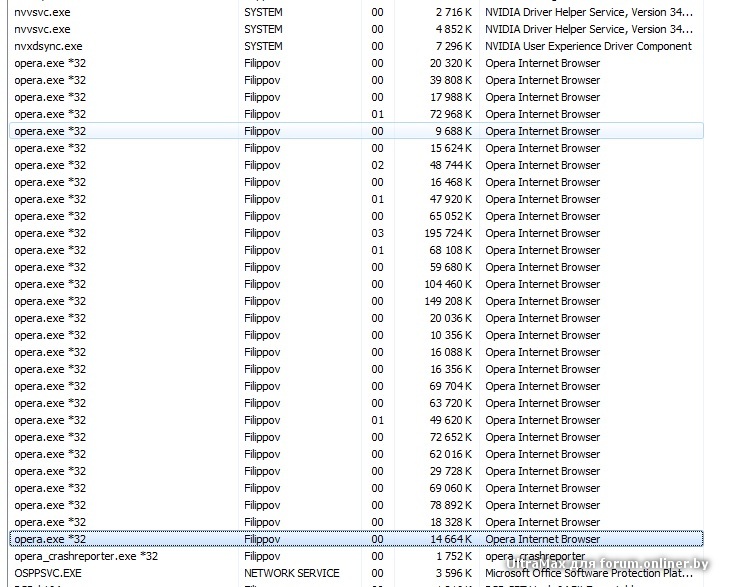
Task: Select nvvsvc.exe row using 4 852 K
Action: coord(356,29)
